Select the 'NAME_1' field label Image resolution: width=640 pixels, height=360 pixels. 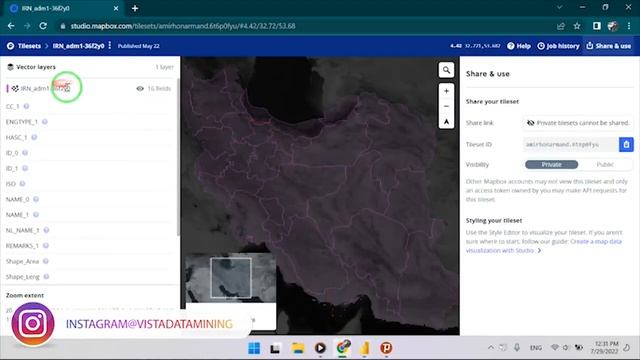(17, 215)
